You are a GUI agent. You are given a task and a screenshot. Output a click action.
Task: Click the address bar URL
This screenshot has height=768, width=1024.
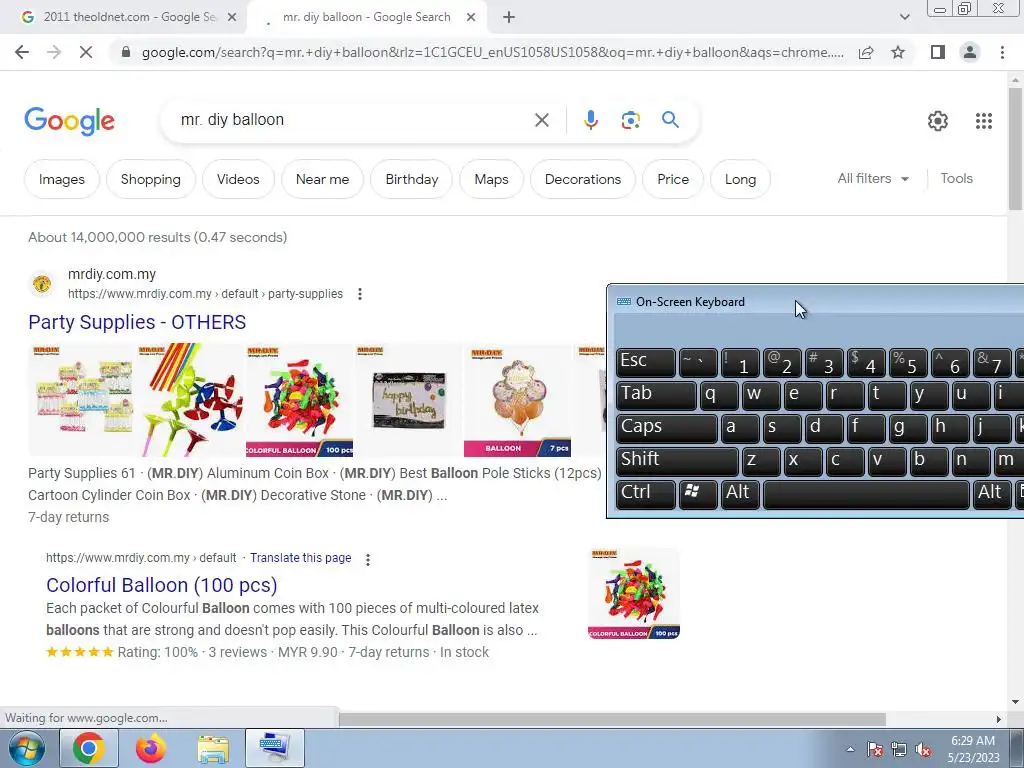tap(492, 52)
